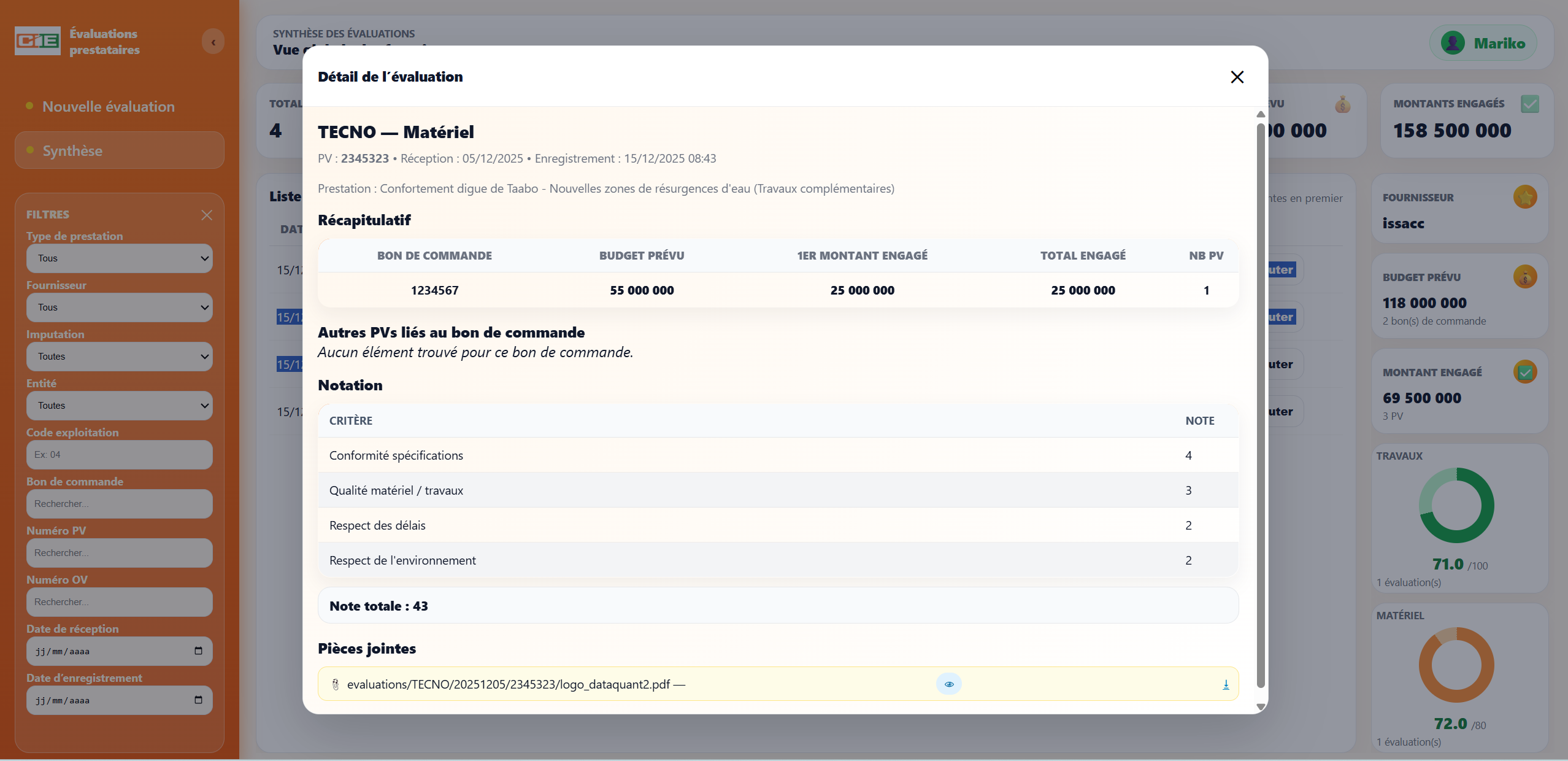This screenshot has width=1568, height=761.
Task: Click the paperclip icon beside attachment
Action: click(336, 684)
